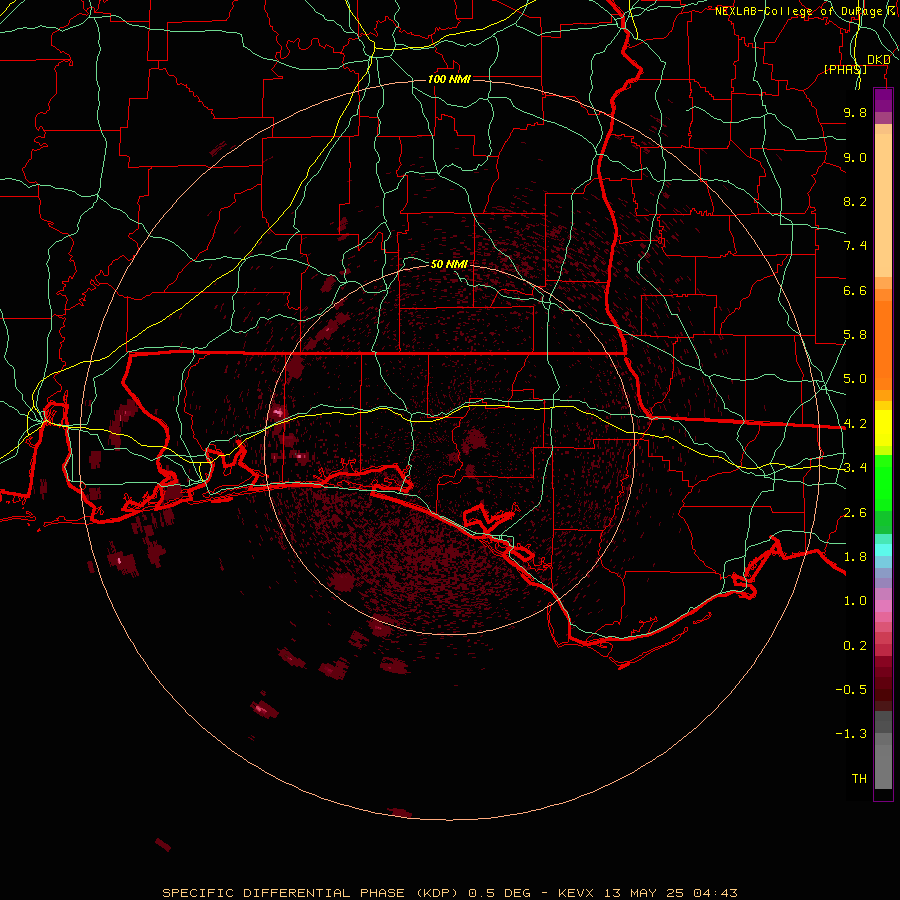Screen dimensions: 900x900
Task: Click the 2.6 value on the color scale
Action: pos(855,513)
